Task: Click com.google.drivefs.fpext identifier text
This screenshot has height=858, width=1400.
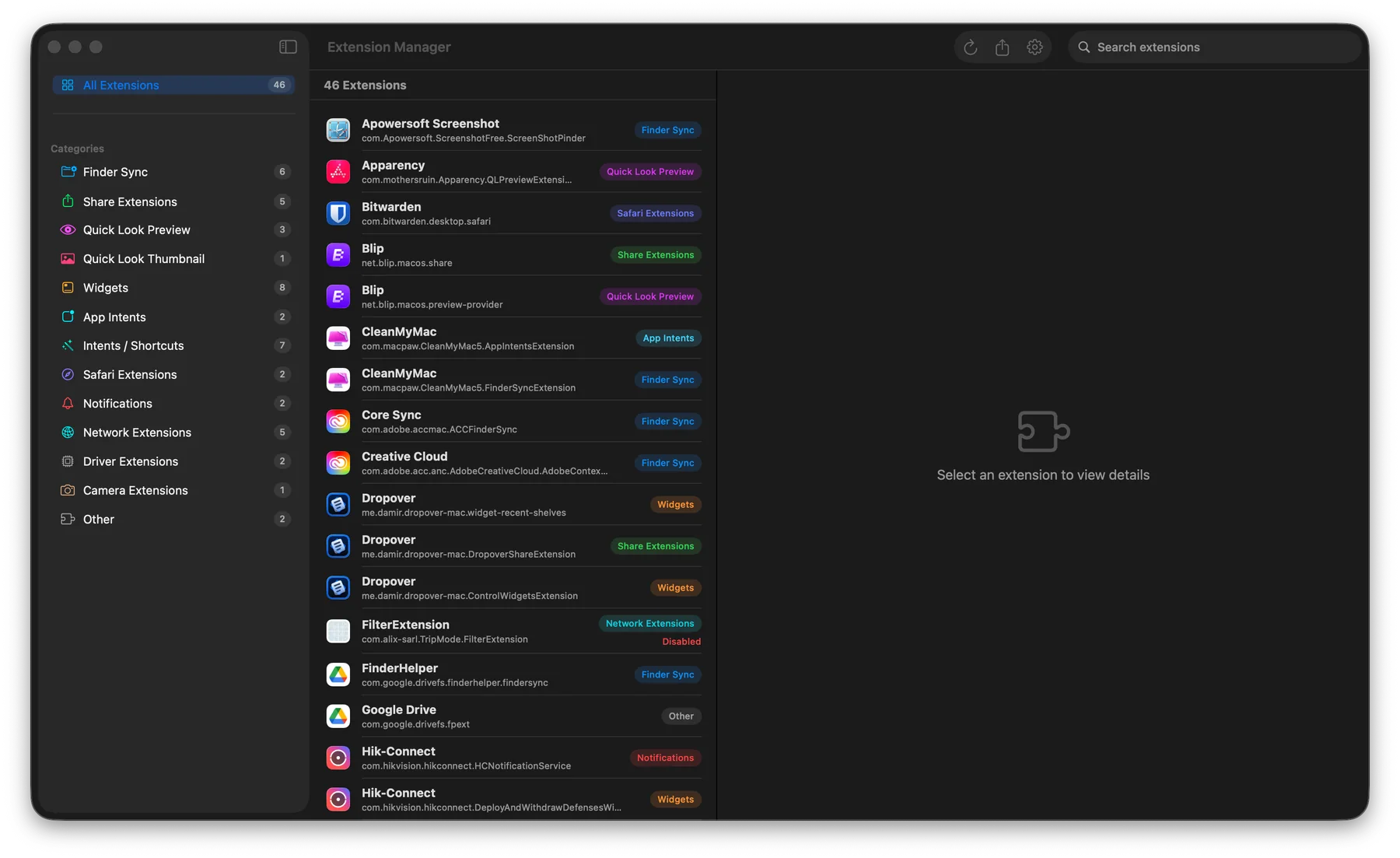Action: point(415,724)
